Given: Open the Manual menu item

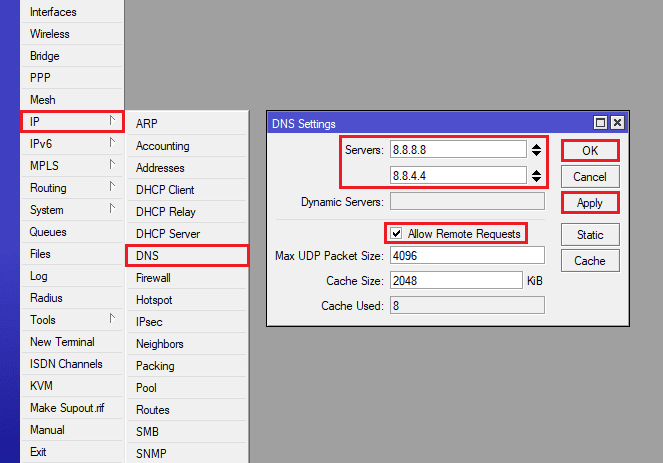Looking at the screenshot, I should [72, 430].
